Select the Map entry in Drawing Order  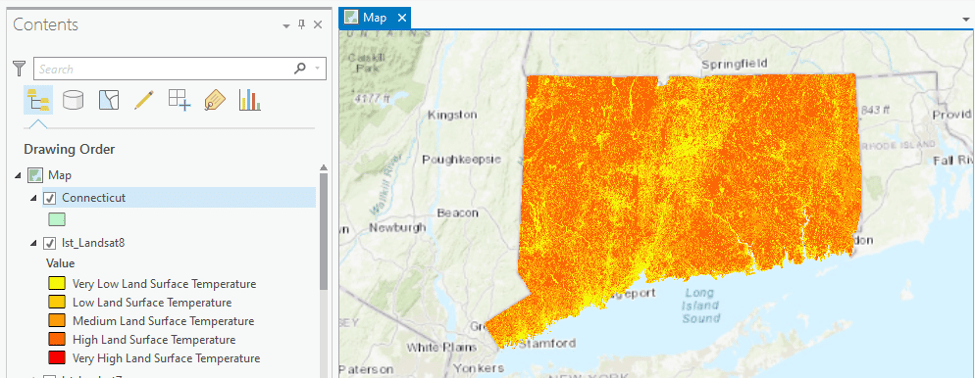60,176
